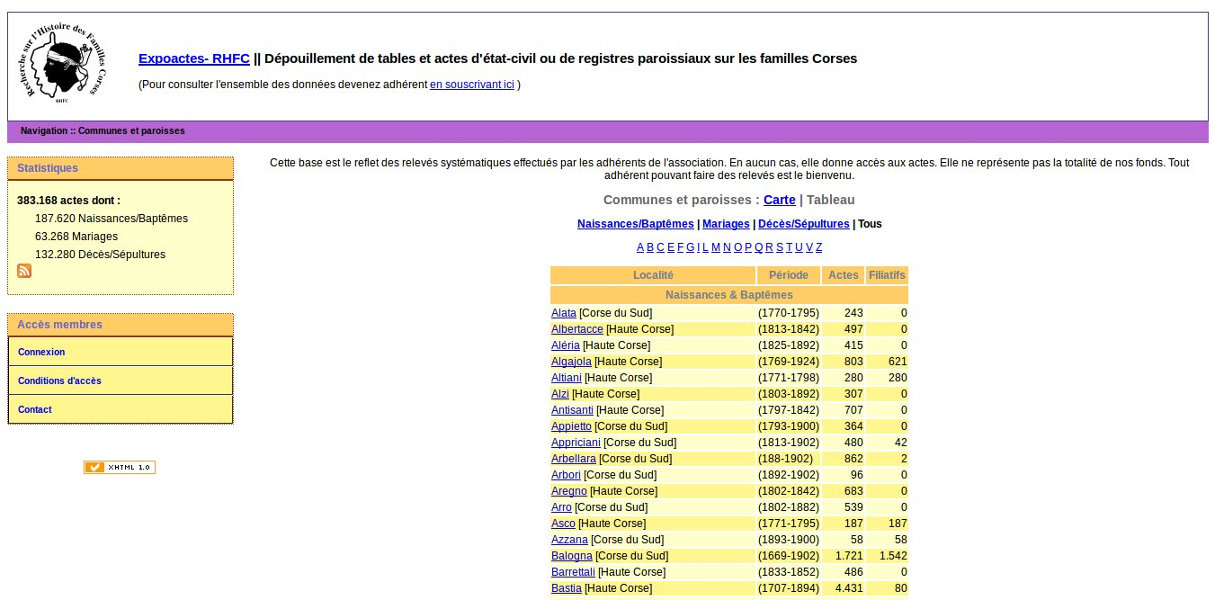Jump to localities starting with E
Image resolution: width=1215 pixels, height=600 pixels.
pyautogui.click(x=670, y=247)
